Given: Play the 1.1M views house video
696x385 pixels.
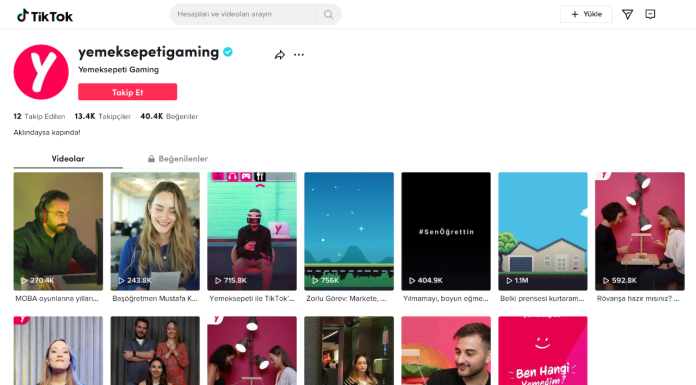Looking at the screenshot, I should point(543,231).
